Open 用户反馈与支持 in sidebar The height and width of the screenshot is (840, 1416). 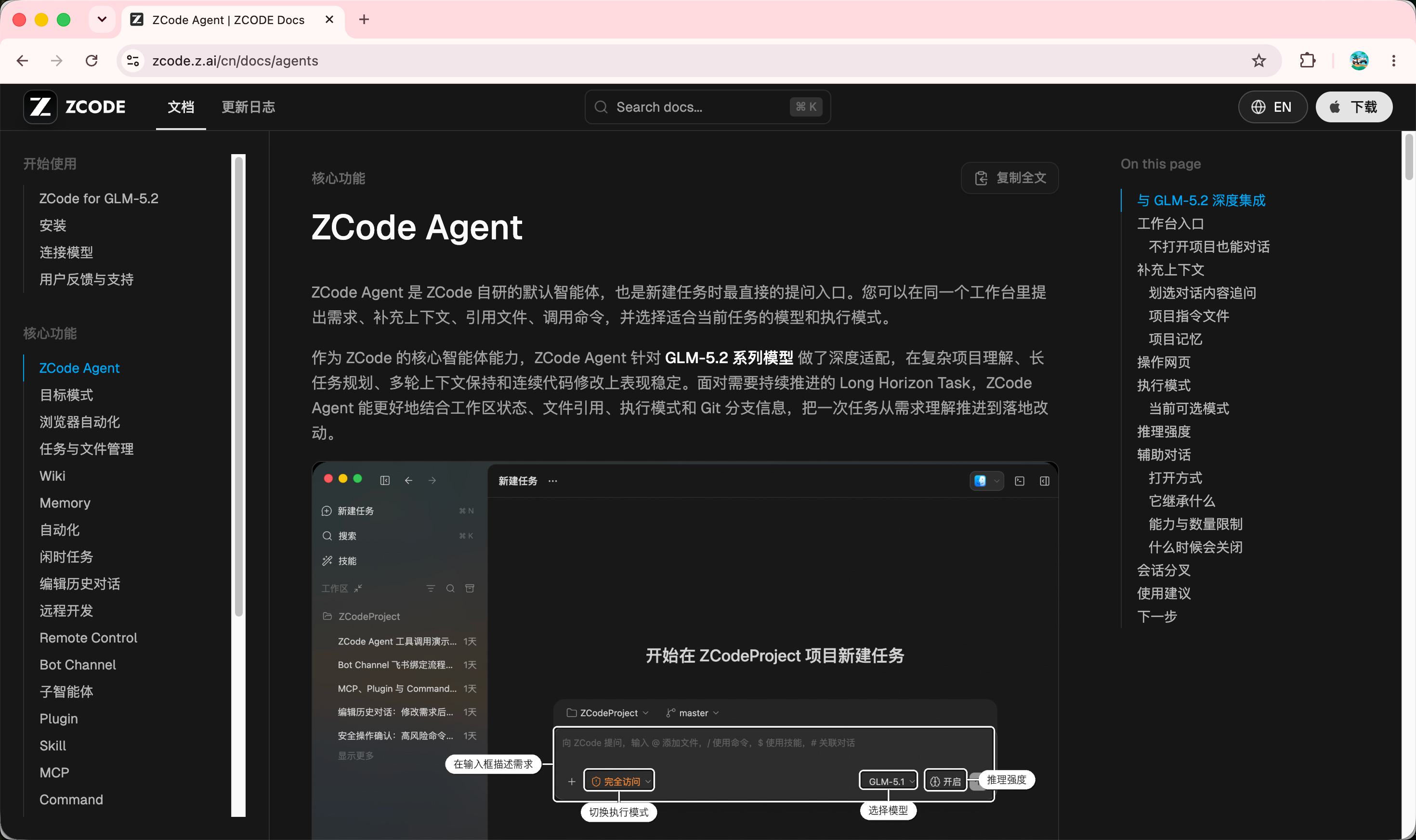tap(87, 280)
